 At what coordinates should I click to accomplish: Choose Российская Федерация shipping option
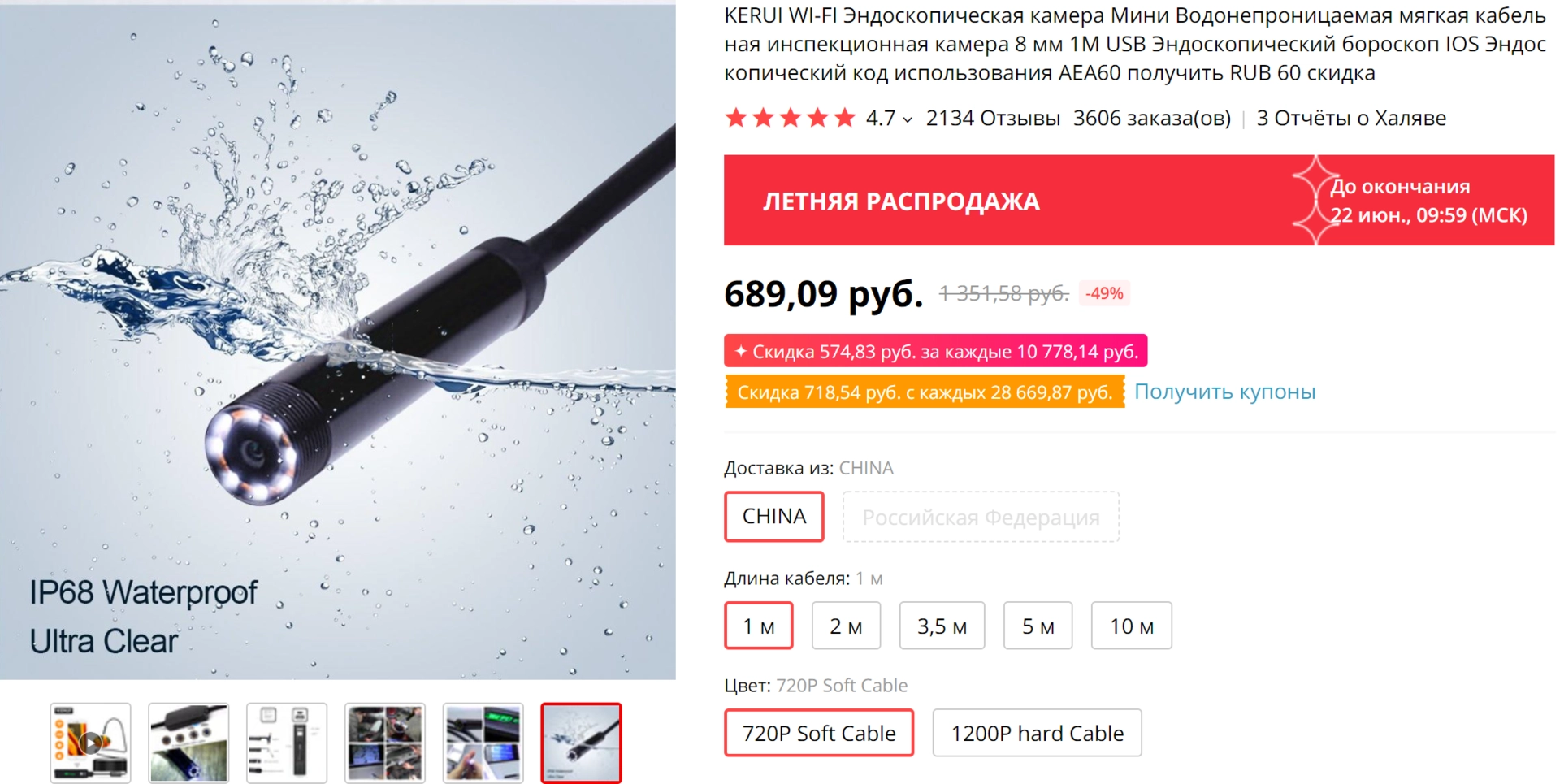981,517
